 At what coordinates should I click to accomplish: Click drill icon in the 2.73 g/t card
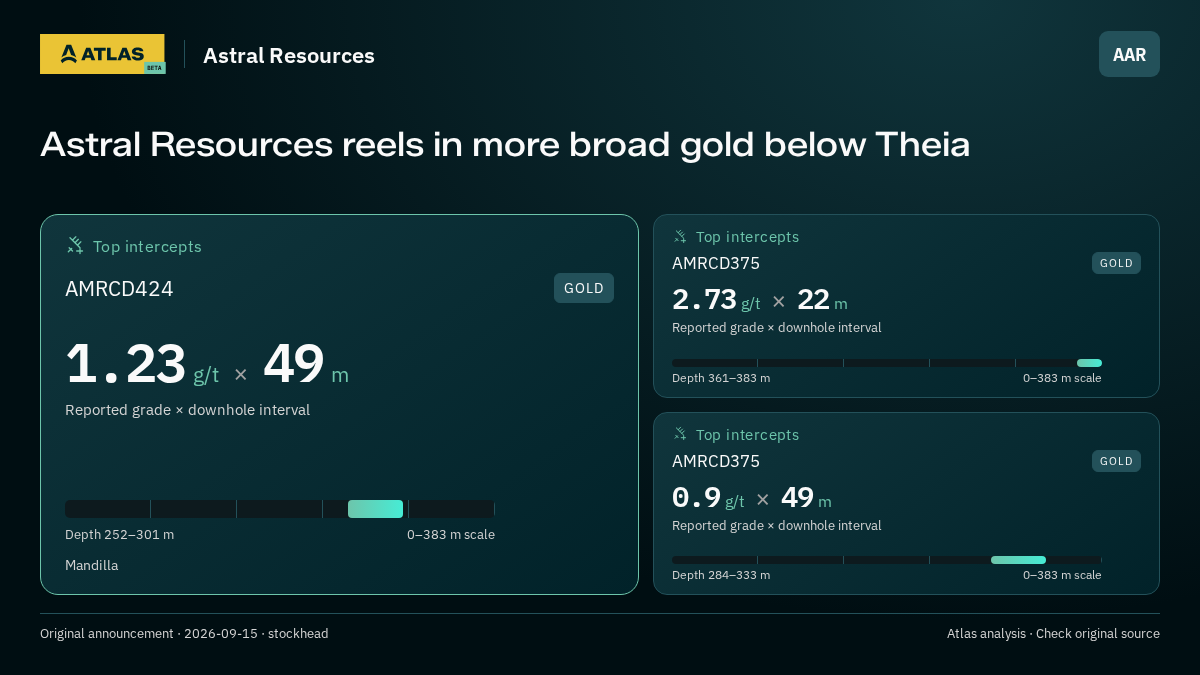[x=680, y=236]
